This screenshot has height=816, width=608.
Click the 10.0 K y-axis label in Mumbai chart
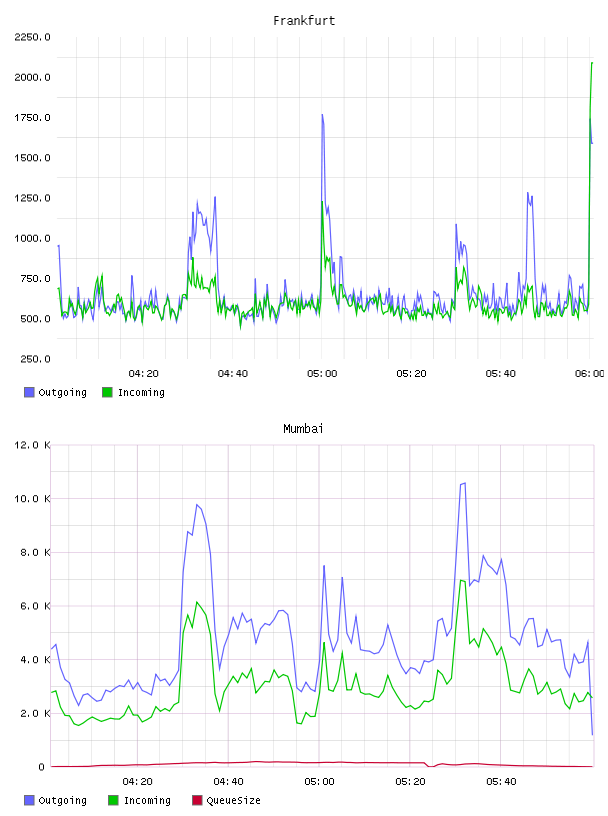click(x=32, y=499)
